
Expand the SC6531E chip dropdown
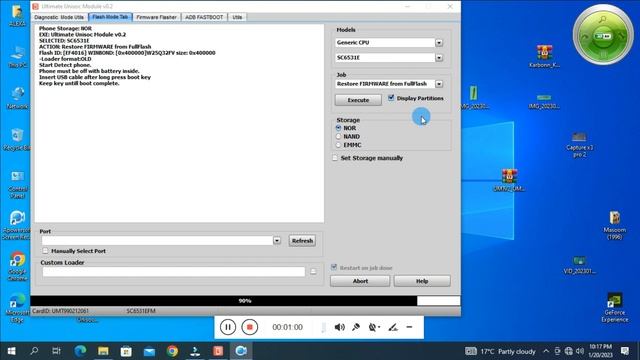click(x=439, y=58)
